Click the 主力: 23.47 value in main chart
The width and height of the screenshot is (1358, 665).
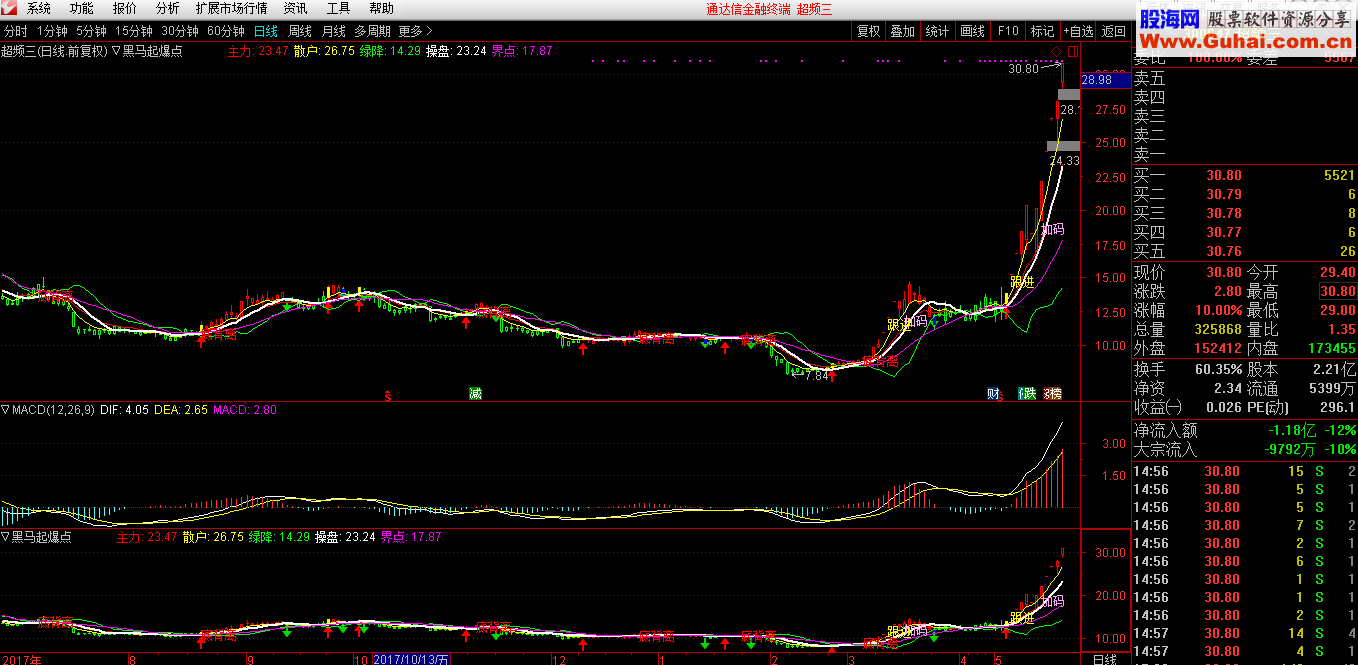tap(258, 50)
